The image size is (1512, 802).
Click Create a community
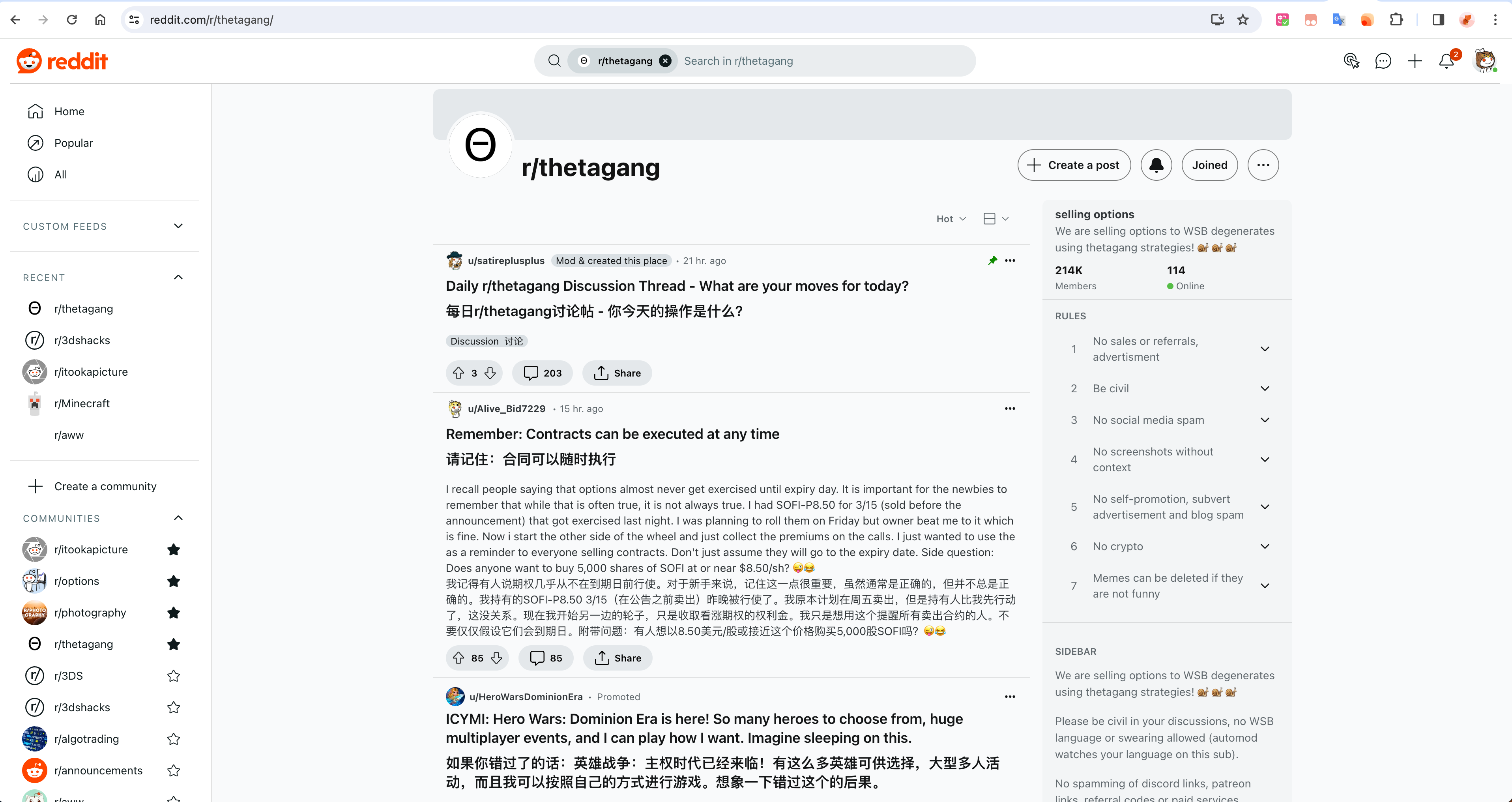click(105, 486)
